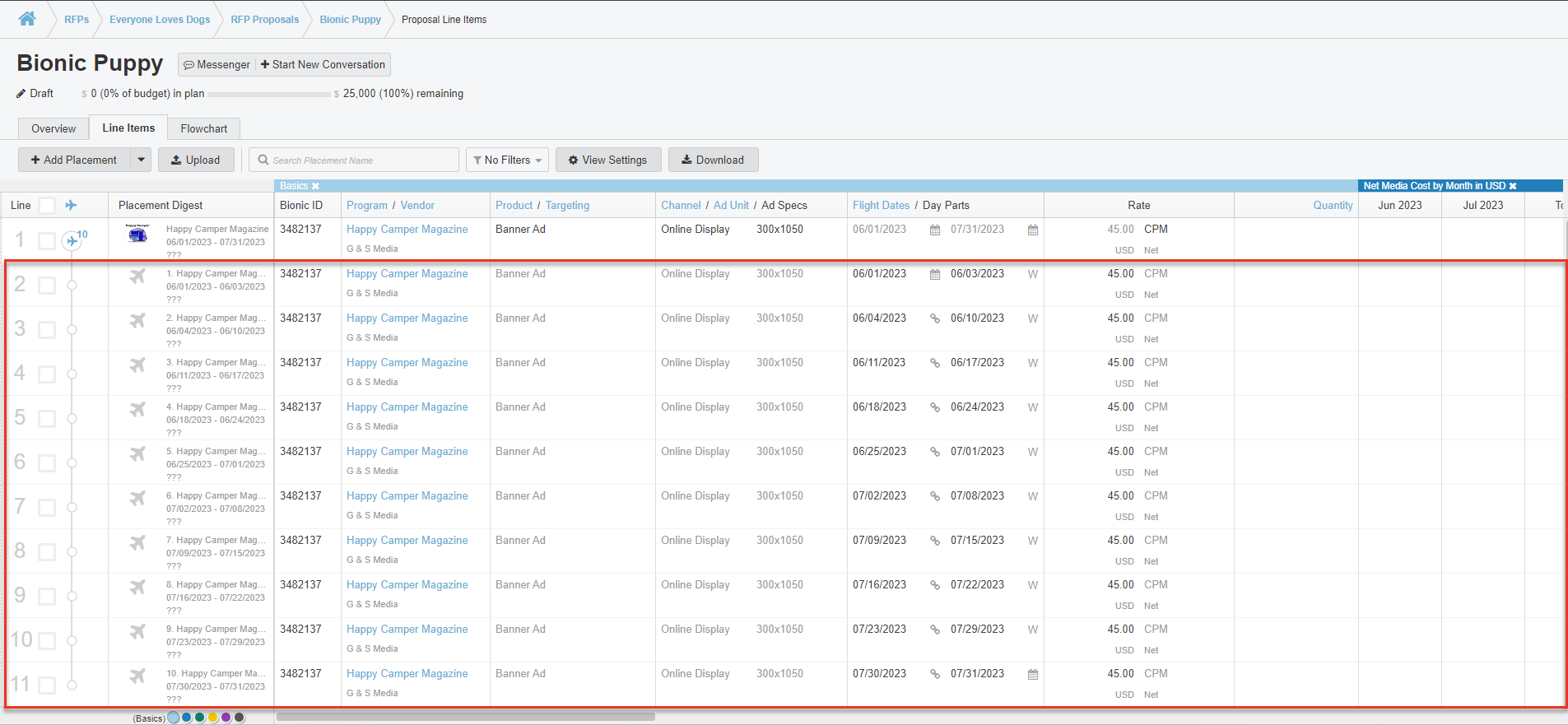Click the airplane header icon beside Line
Image resolution: width=1568 pixels, height=725 pixels.
[x=72, y=205]
